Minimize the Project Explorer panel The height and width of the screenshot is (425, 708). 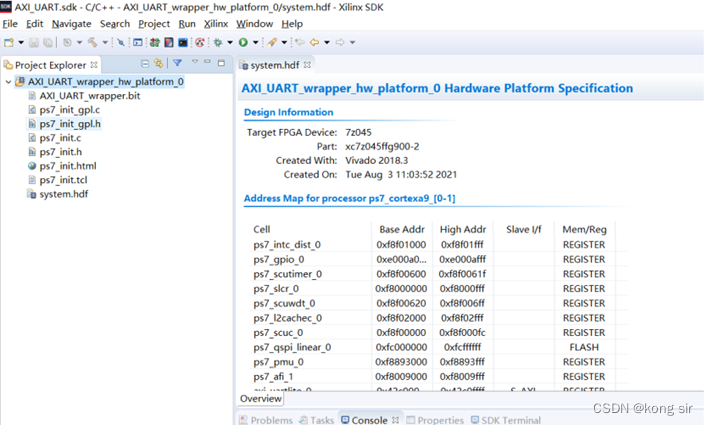tap(207, 62)
